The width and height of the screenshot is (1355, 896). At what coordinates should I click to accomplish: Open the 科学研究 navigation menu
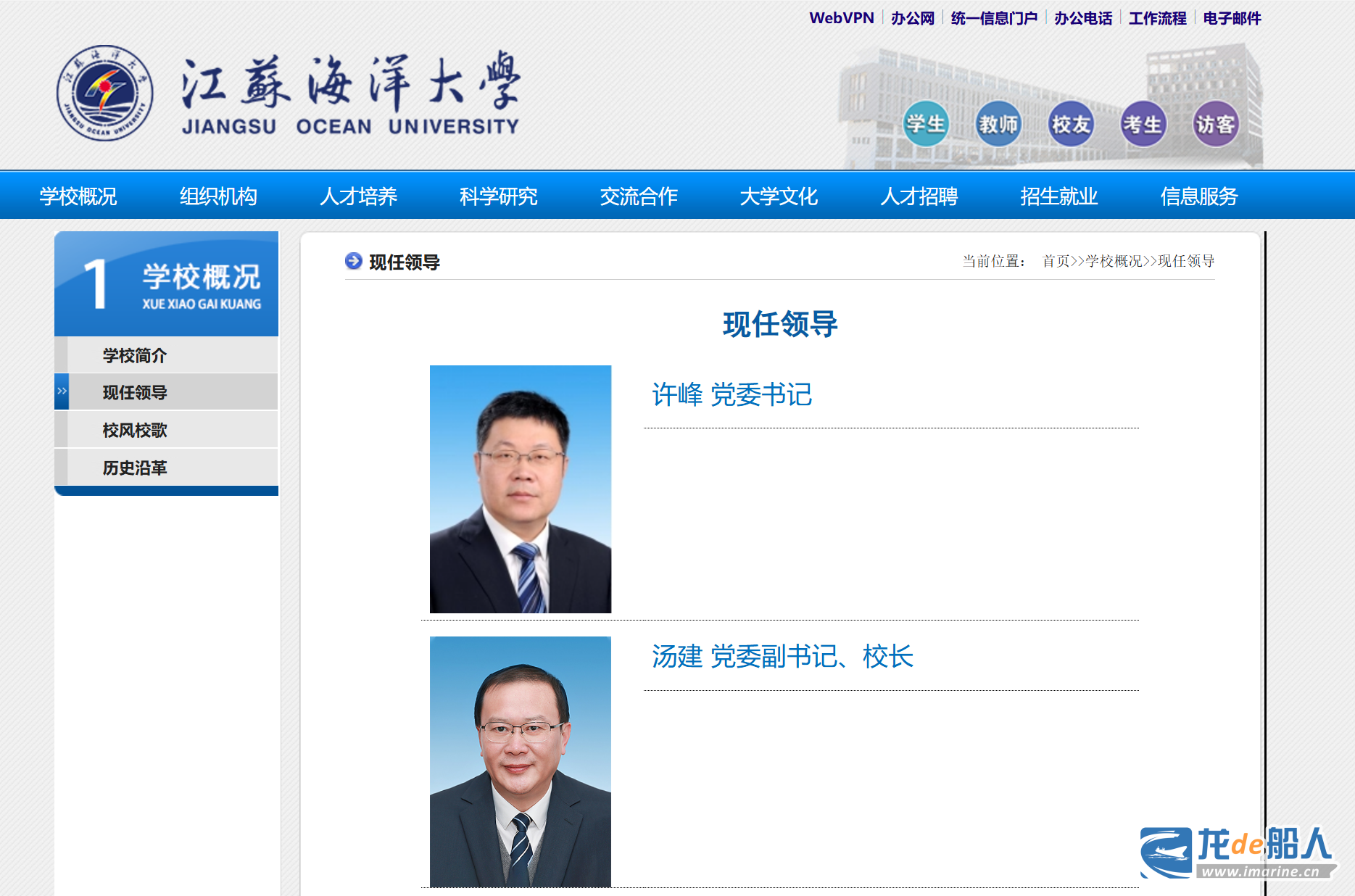click(498, 196)
